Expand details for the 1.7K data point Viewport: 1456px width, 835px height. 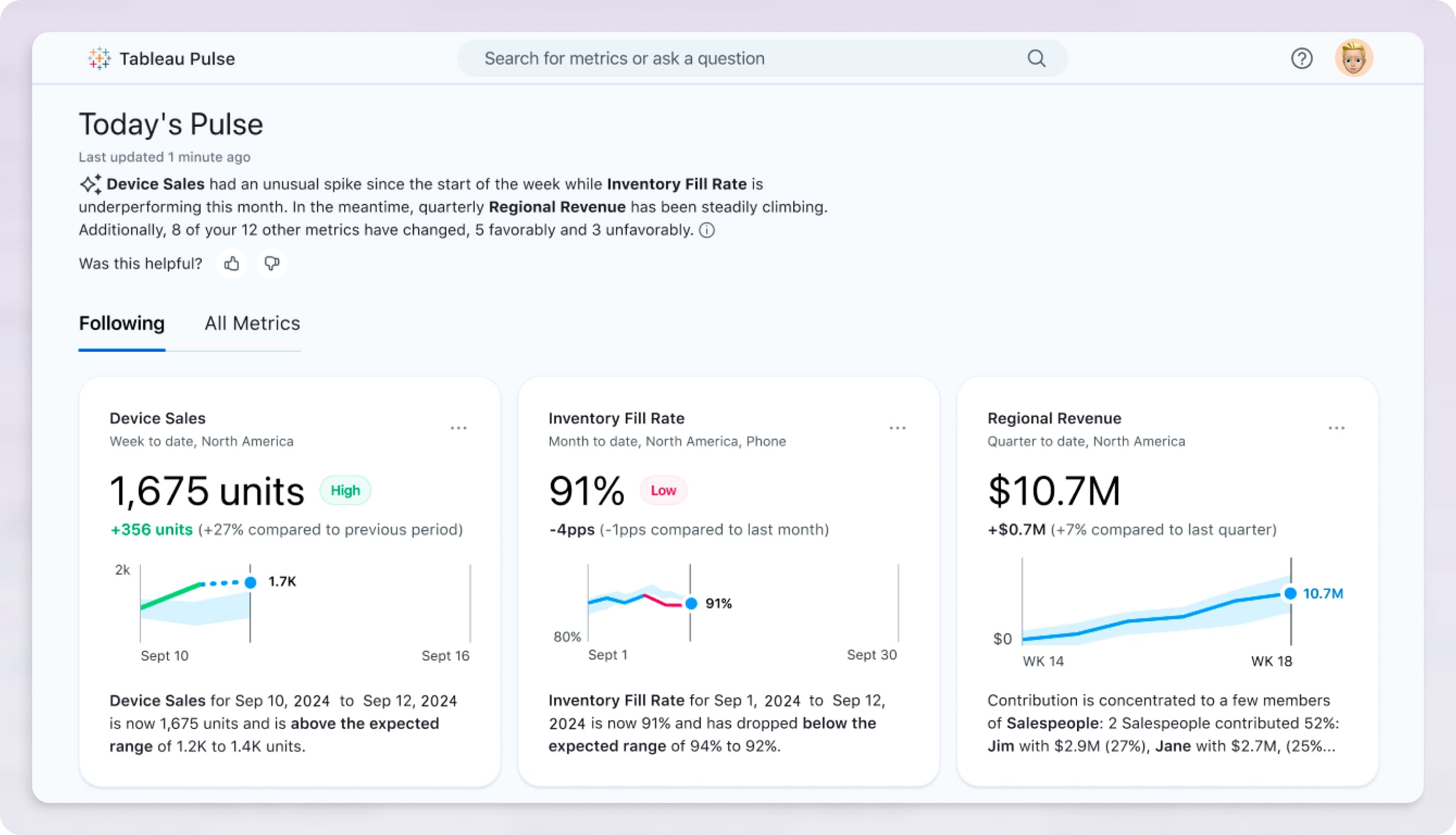[x=250, y=581]
